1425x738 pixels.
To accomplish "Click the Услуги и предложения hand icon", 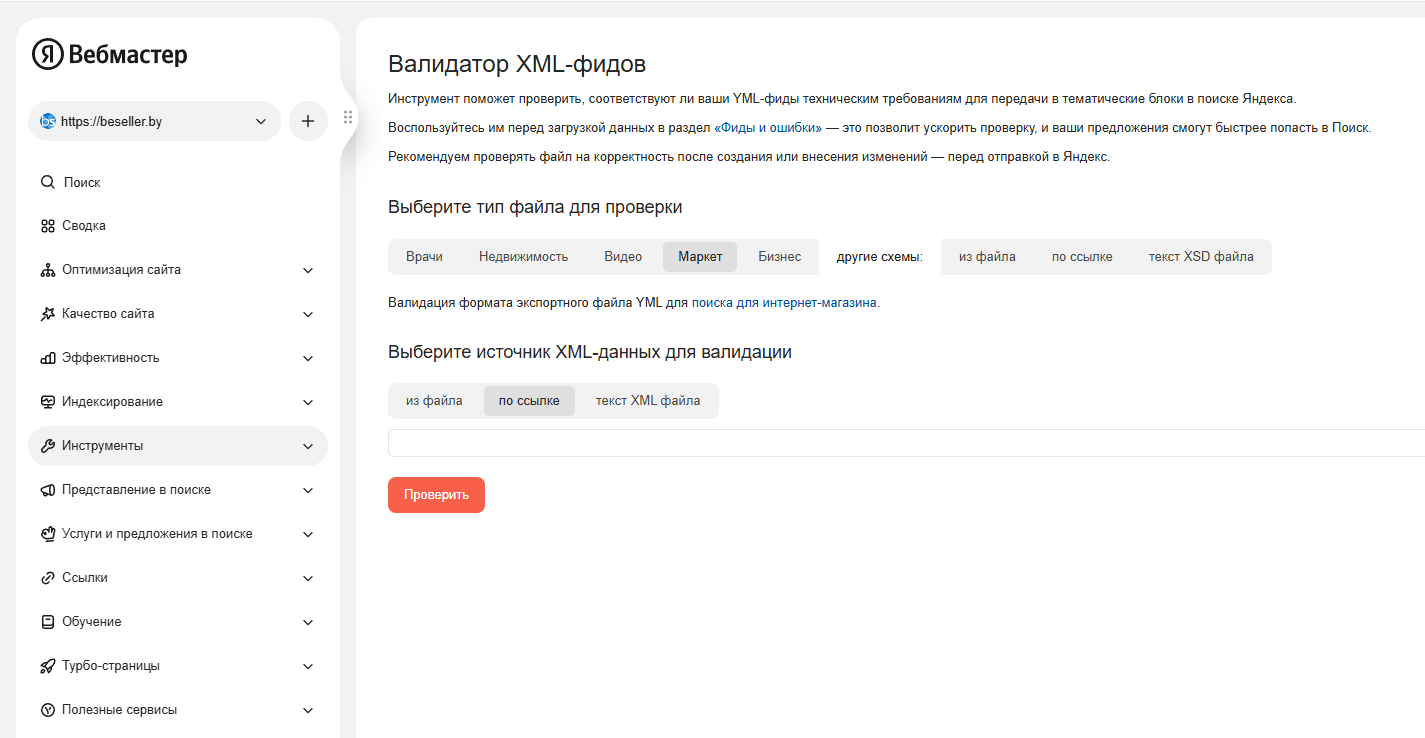I will (x=47, y=534).
